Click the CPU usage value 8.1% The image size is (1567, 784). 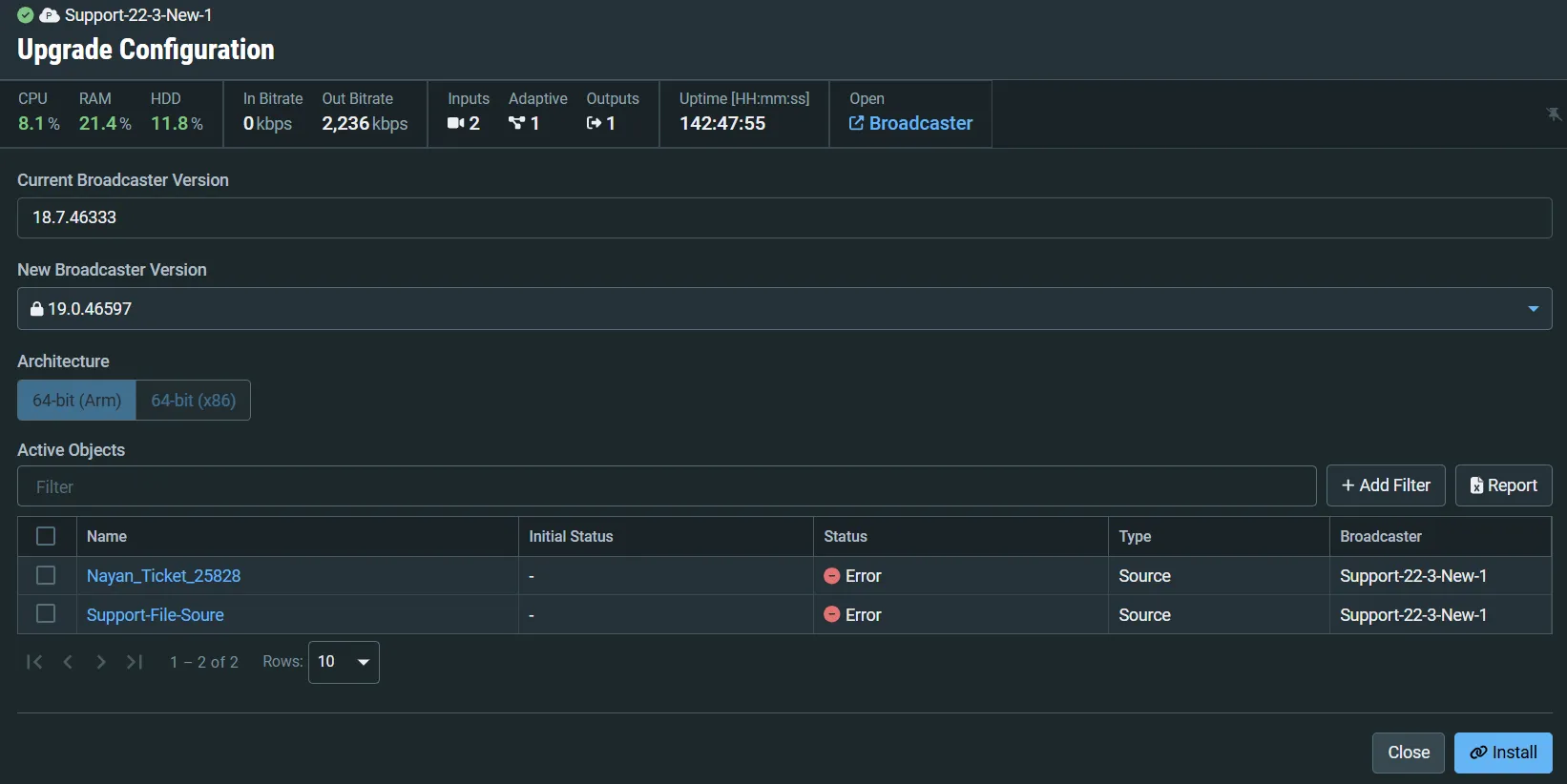click(39, 123)
